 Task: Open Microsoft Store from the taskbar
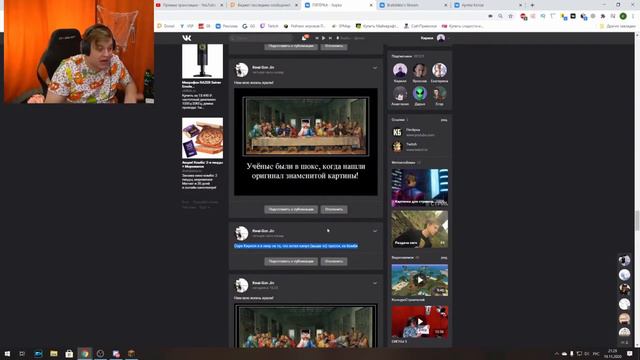[x=69, y=353]
